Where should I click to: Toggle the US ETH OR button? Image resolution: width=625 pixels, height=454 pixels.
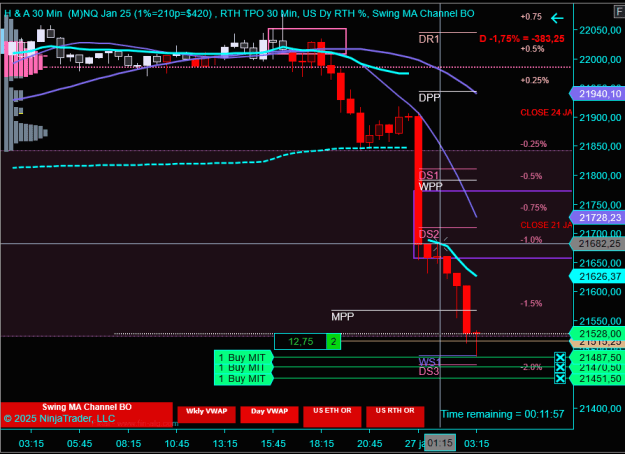coord(332,416)
